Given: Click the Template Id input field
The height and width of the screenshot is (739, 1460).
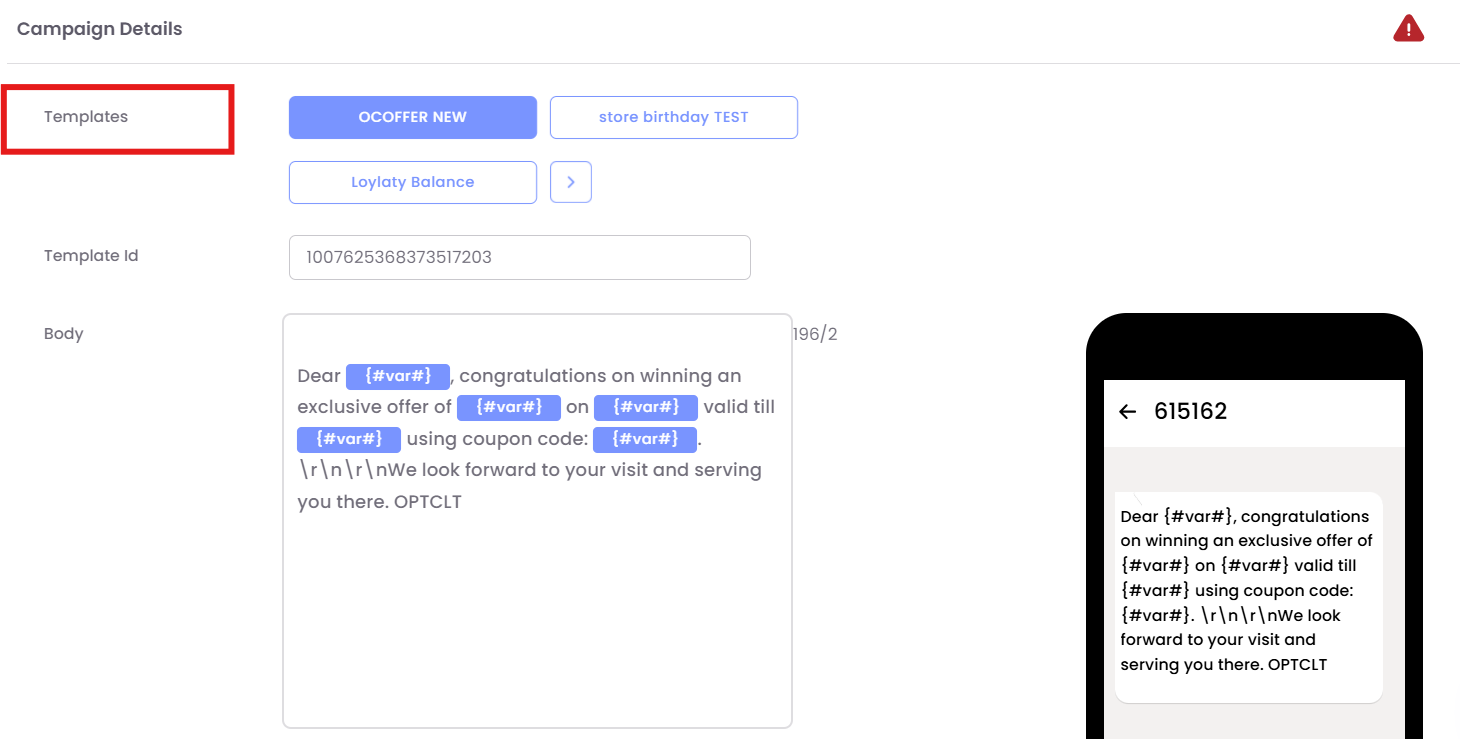Looking at the screenshot, I should pos(519,257).
